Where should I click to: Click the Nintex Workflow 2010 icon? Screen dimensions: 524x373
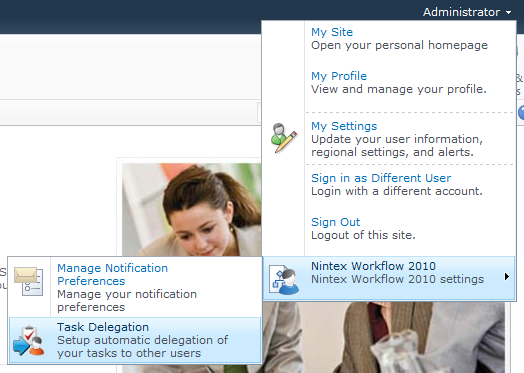tap(284, 280)
